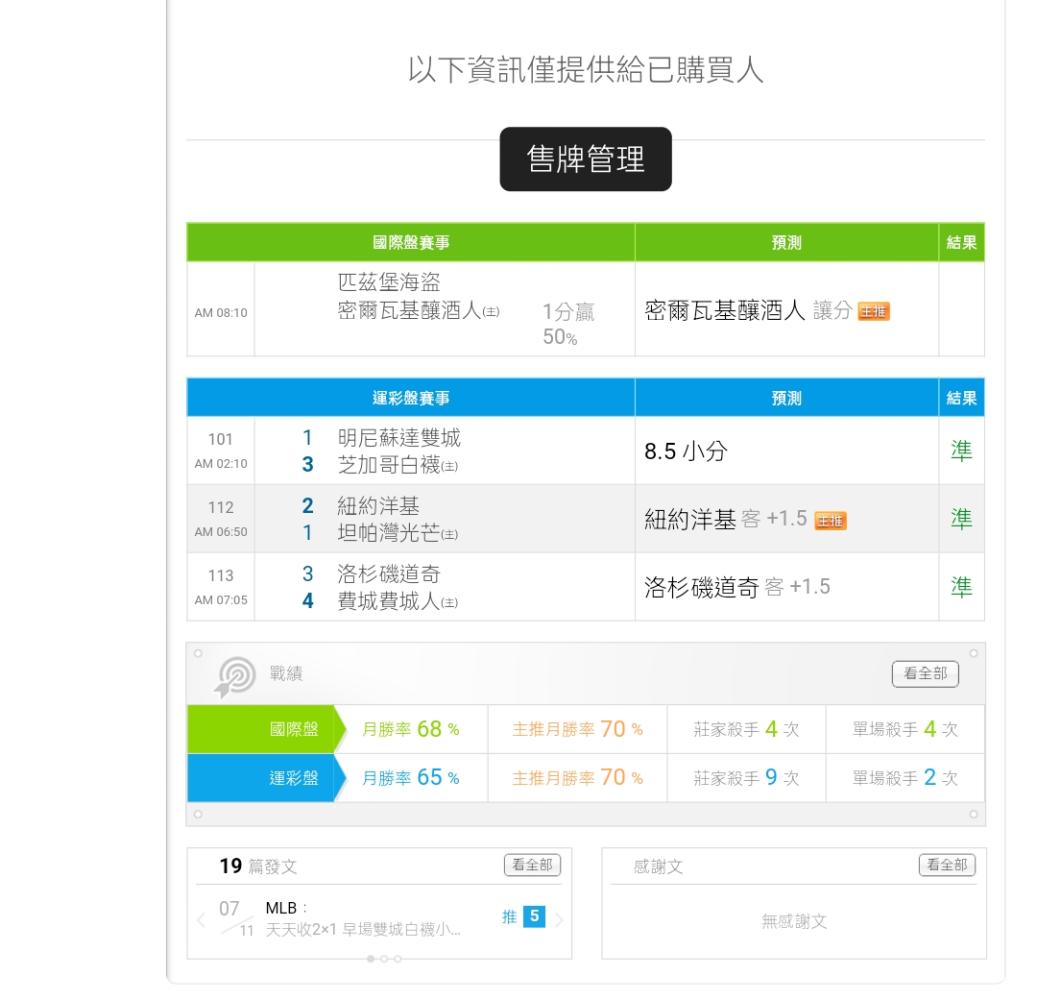The height and width of the screenshot is (1000, 1037).
Task: Click team 匹茲堡海盜
Action: point(389,282)
